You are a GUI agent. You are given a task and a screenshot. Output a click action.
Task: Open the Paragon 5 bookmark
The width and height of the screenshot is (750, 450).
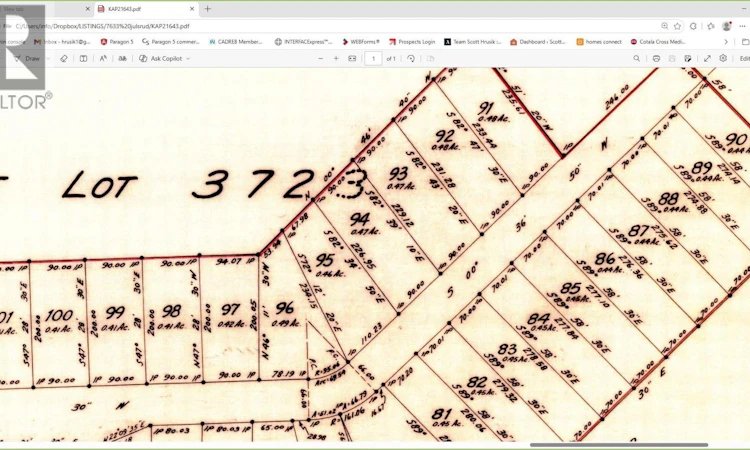pyautogui.click(x=117, y=42)
